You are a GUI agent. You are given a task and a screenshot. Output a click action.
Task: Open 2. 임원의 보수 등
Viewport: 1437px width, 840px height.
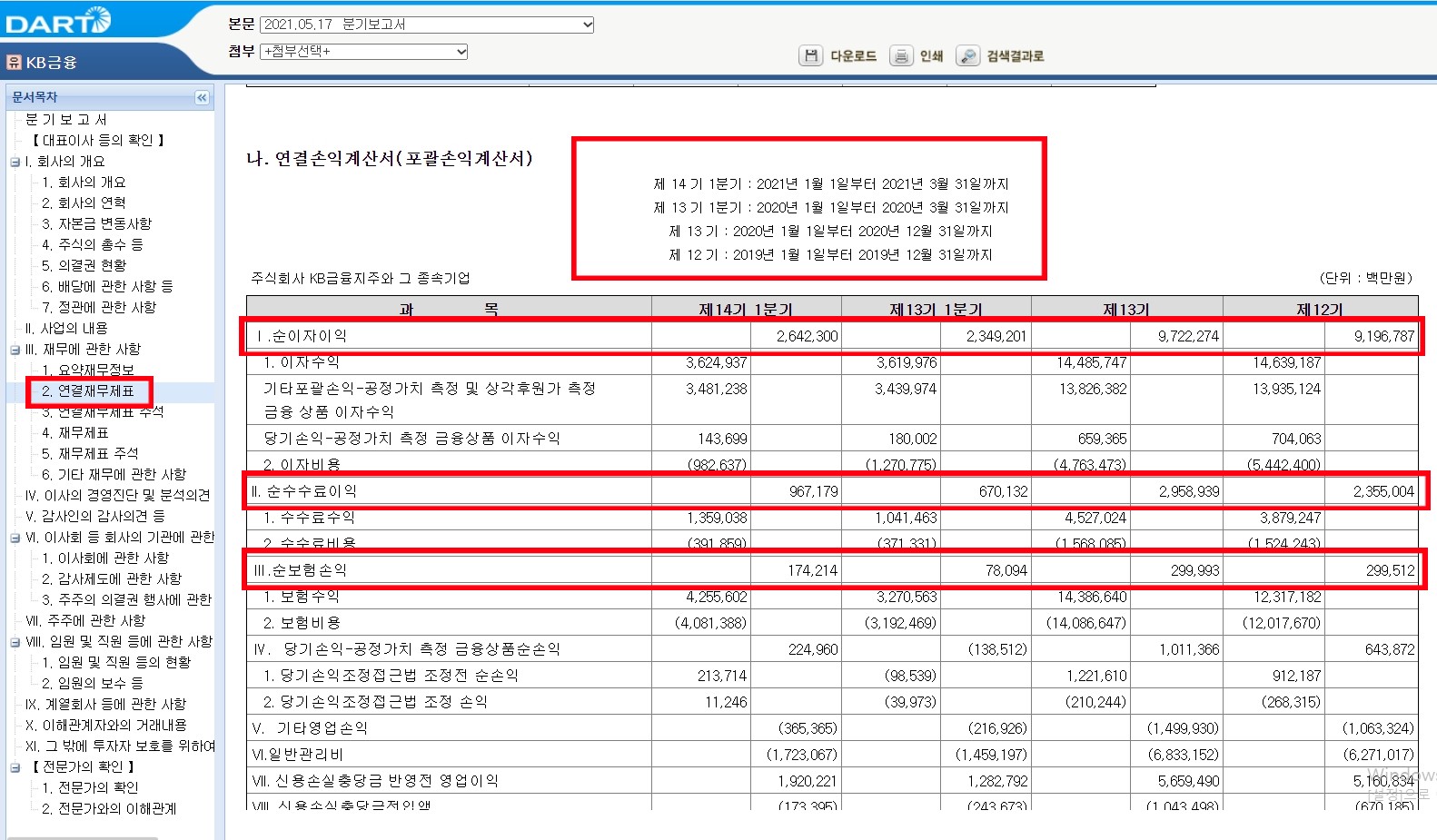[93, 683]
